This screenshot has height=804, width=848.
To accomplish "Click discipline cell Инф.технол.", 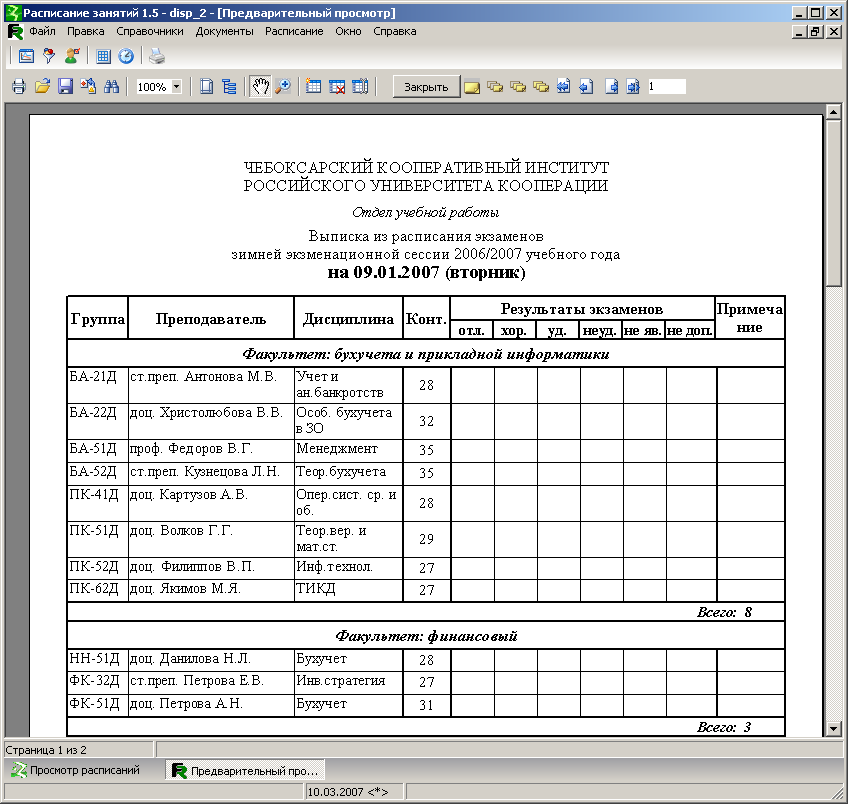I will 349,568.
